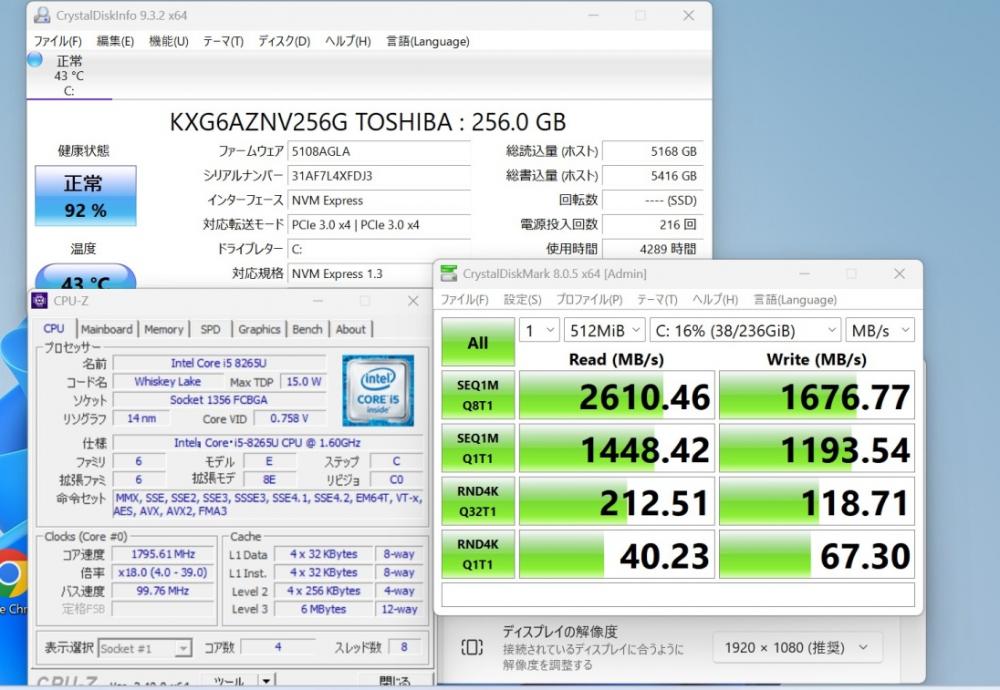Click the 正常 92 % health status button
The width and height of the screenshot is (1000, 690).
coord(85,196)
